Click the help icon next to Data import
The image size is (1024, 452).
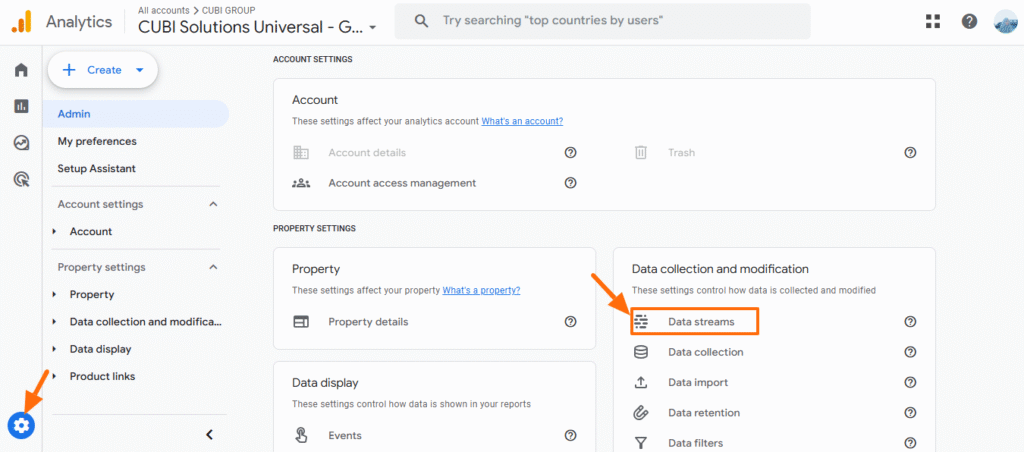coord(910,382)
